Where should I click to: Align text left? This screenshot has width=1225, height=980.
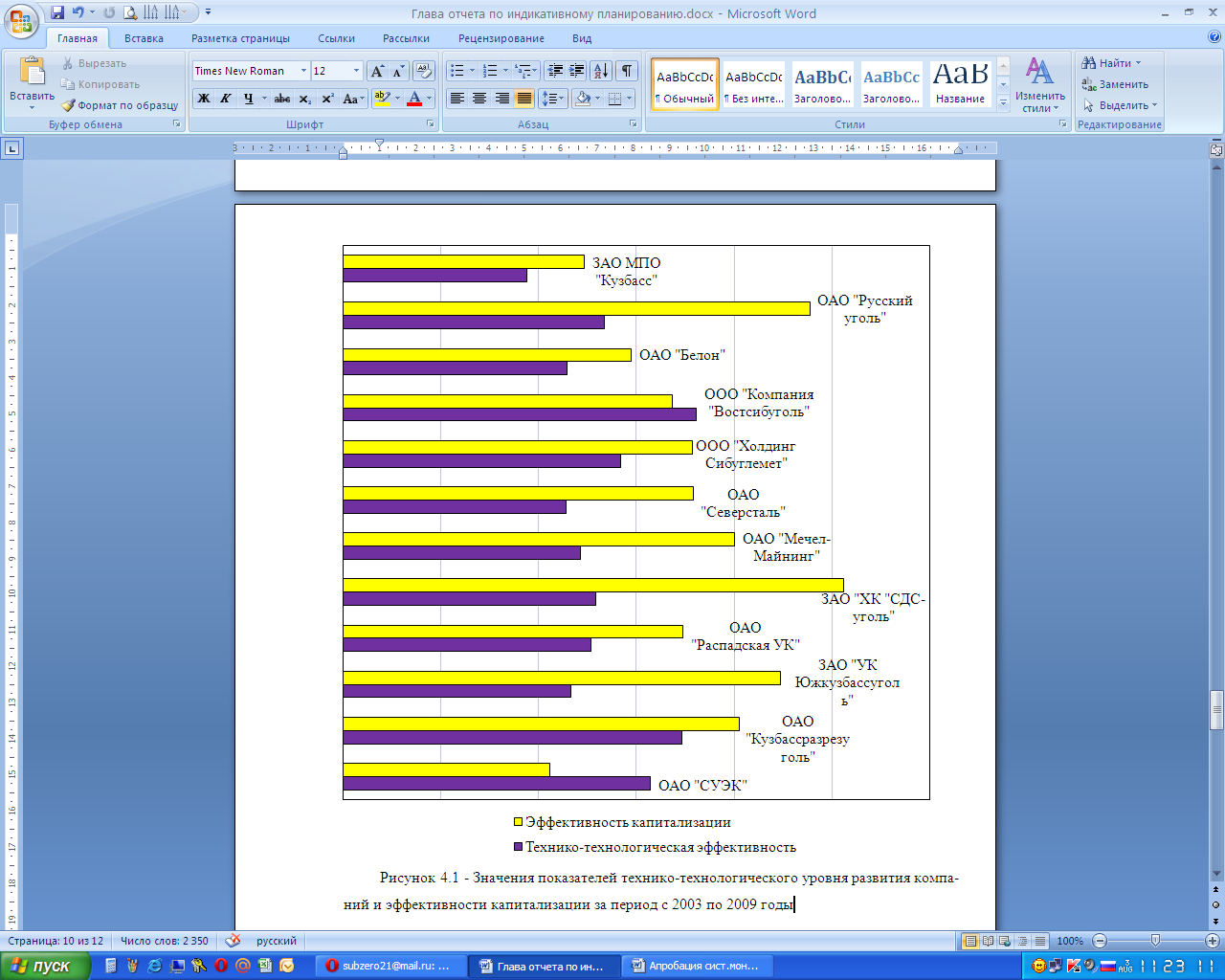(457, 99)
